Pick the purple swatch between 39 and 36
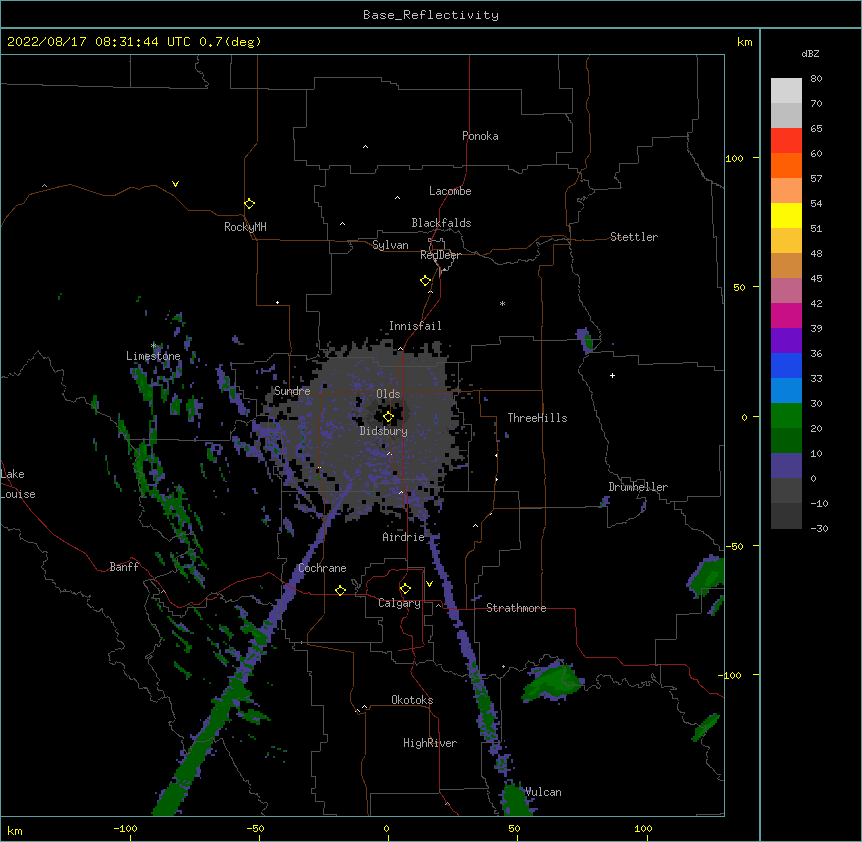The width and height of the screenshot is (862, 842). [786, 341]
